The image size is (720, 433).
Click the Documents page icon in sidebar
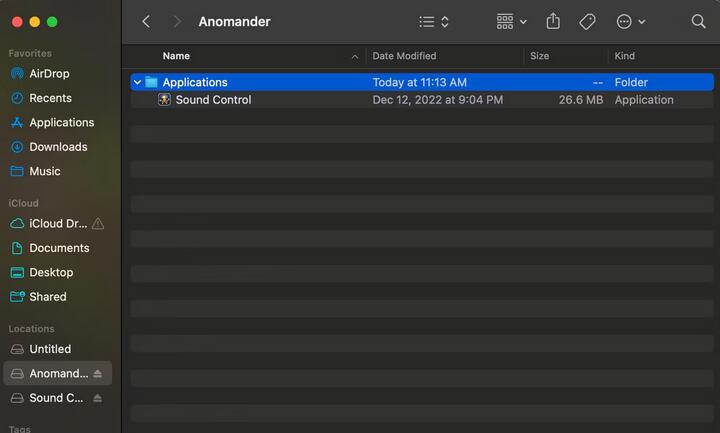click(x=17, y=248)
